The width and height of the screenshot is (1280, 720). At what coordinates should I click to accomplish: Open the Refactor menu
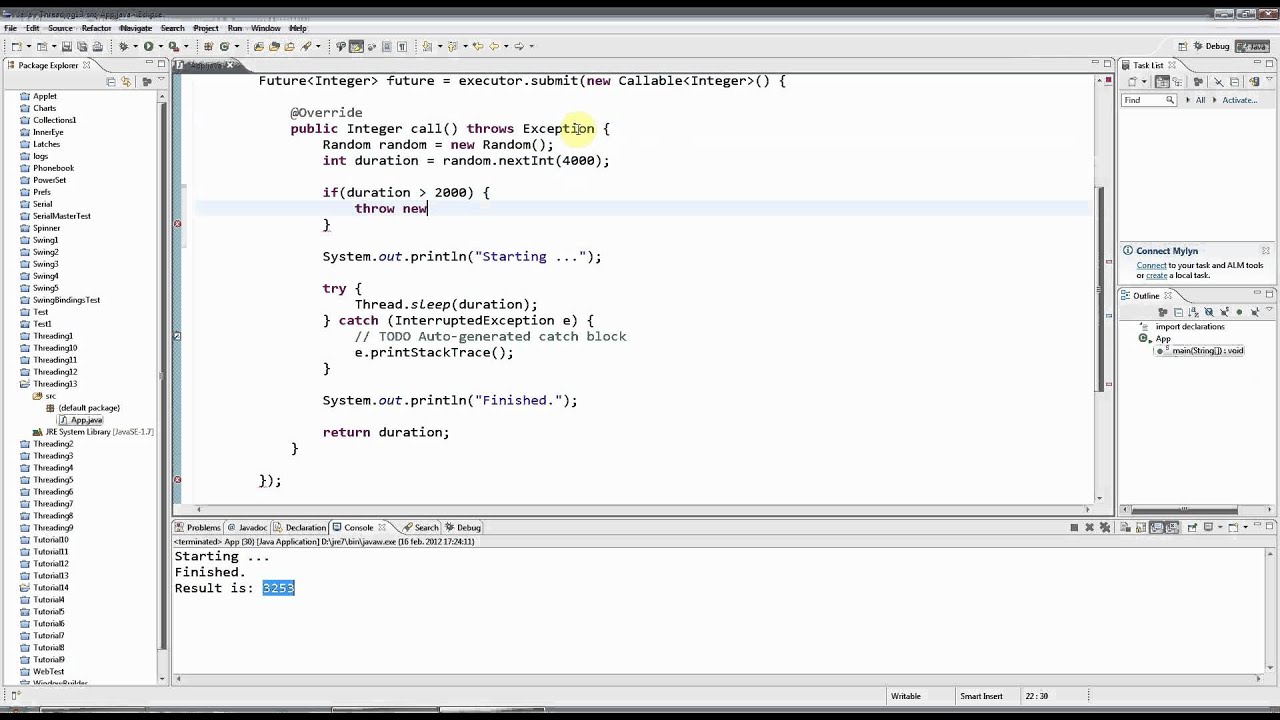coord(96,28)
